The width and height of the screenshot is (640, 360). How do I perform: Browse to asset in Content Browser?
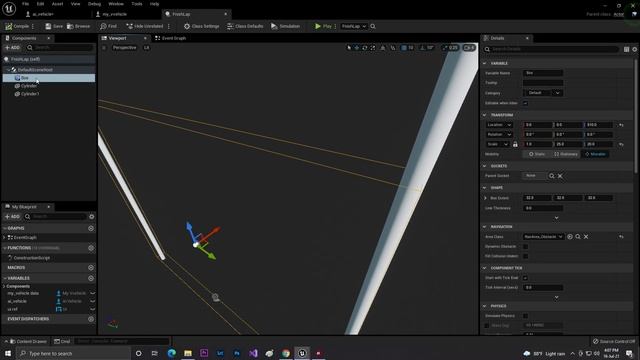coord(78,26)
